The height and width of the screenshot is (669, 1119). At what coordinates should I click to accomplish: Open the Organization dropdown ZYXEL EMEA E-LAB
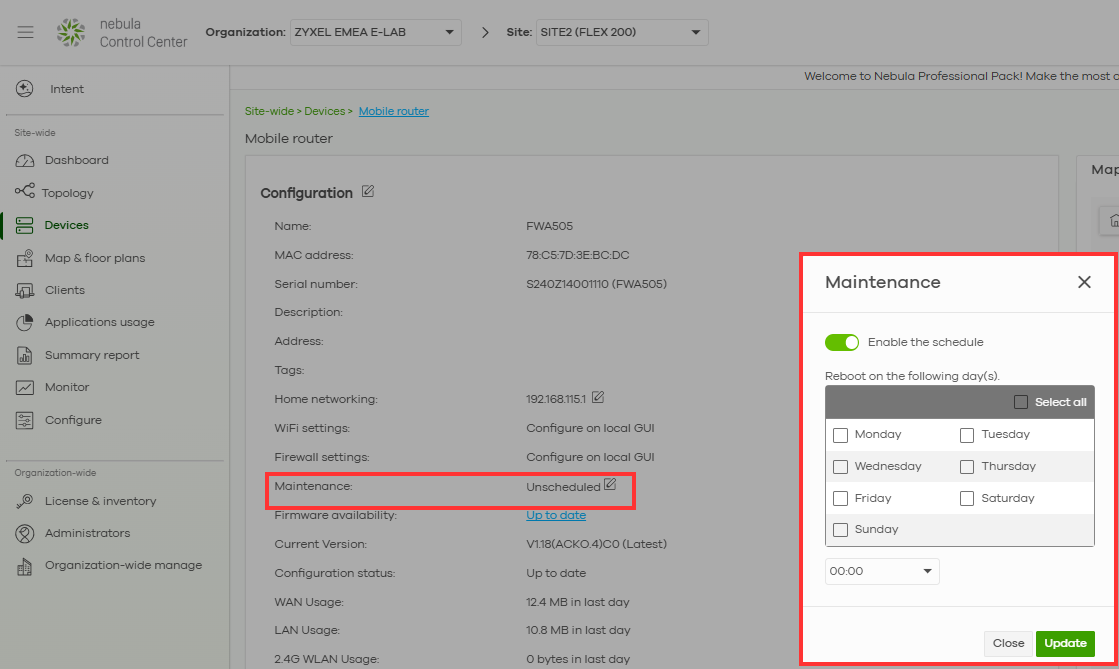[375, 32]
